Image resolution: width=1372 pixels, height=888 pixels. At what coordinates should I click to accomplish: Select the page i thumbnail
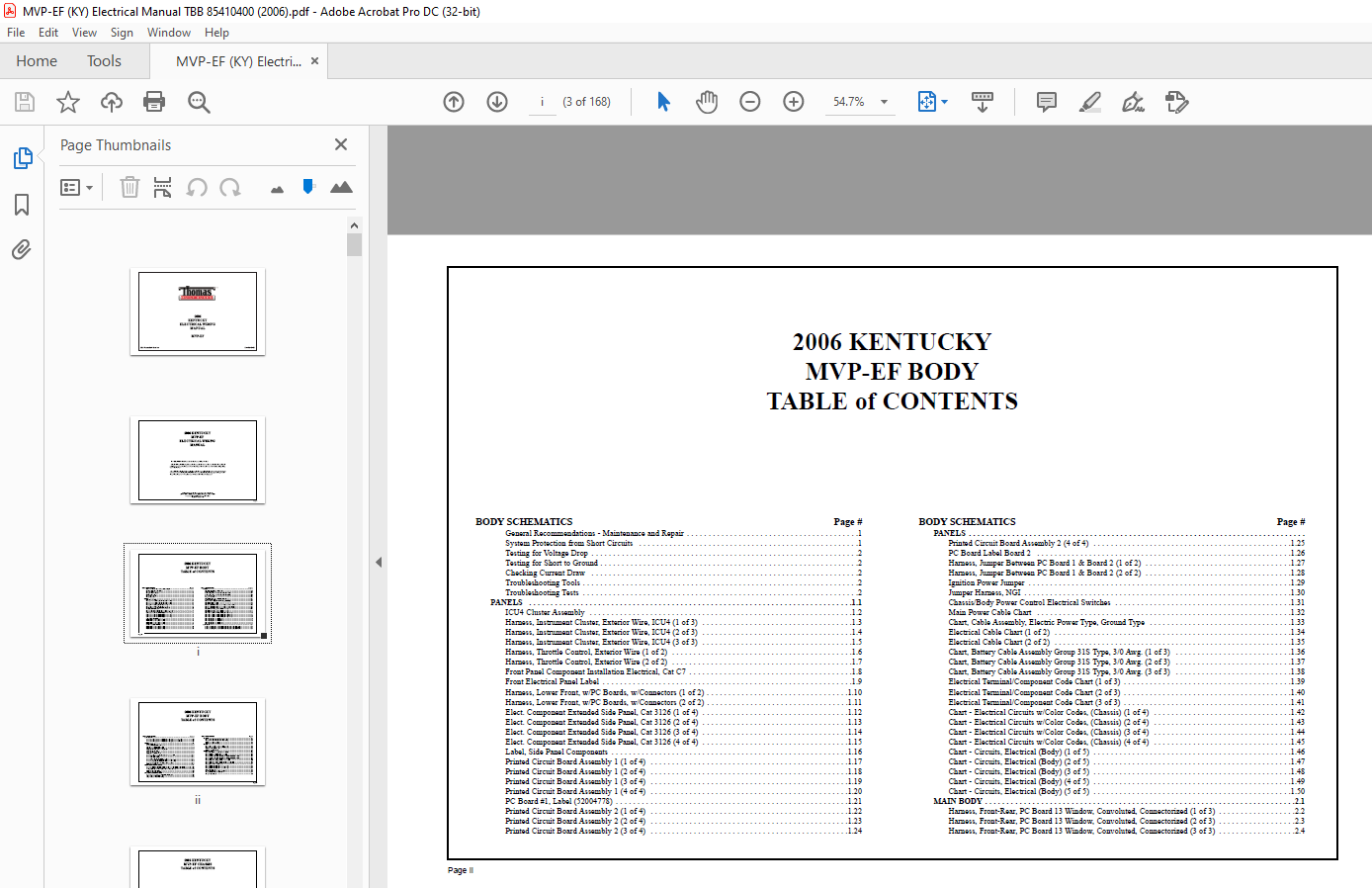click(198, 593)
